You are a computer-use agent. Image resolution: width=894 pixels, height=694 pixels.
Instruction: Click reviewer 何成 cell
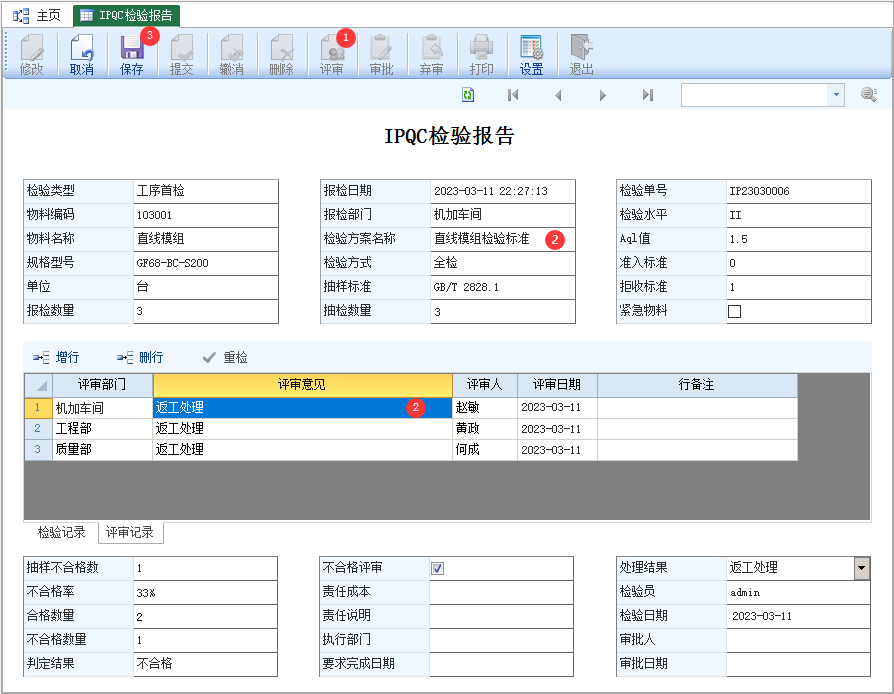pyautogui.click(x=485, y=450)
